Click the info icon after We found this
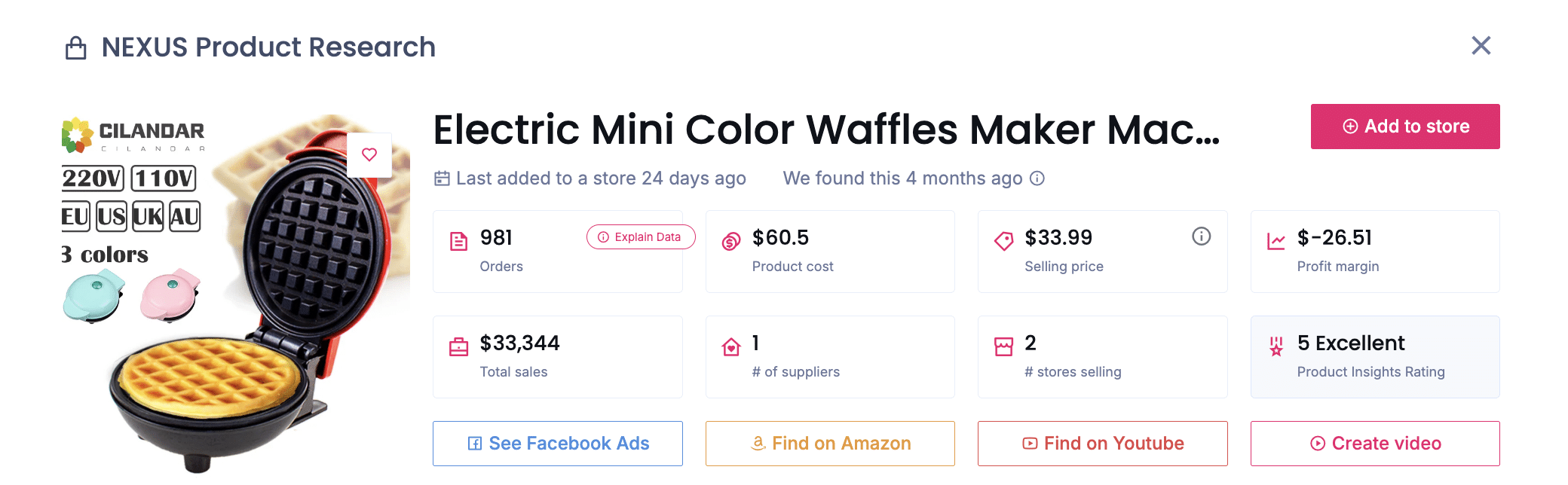1568x485 pixels. [1038, 178]
